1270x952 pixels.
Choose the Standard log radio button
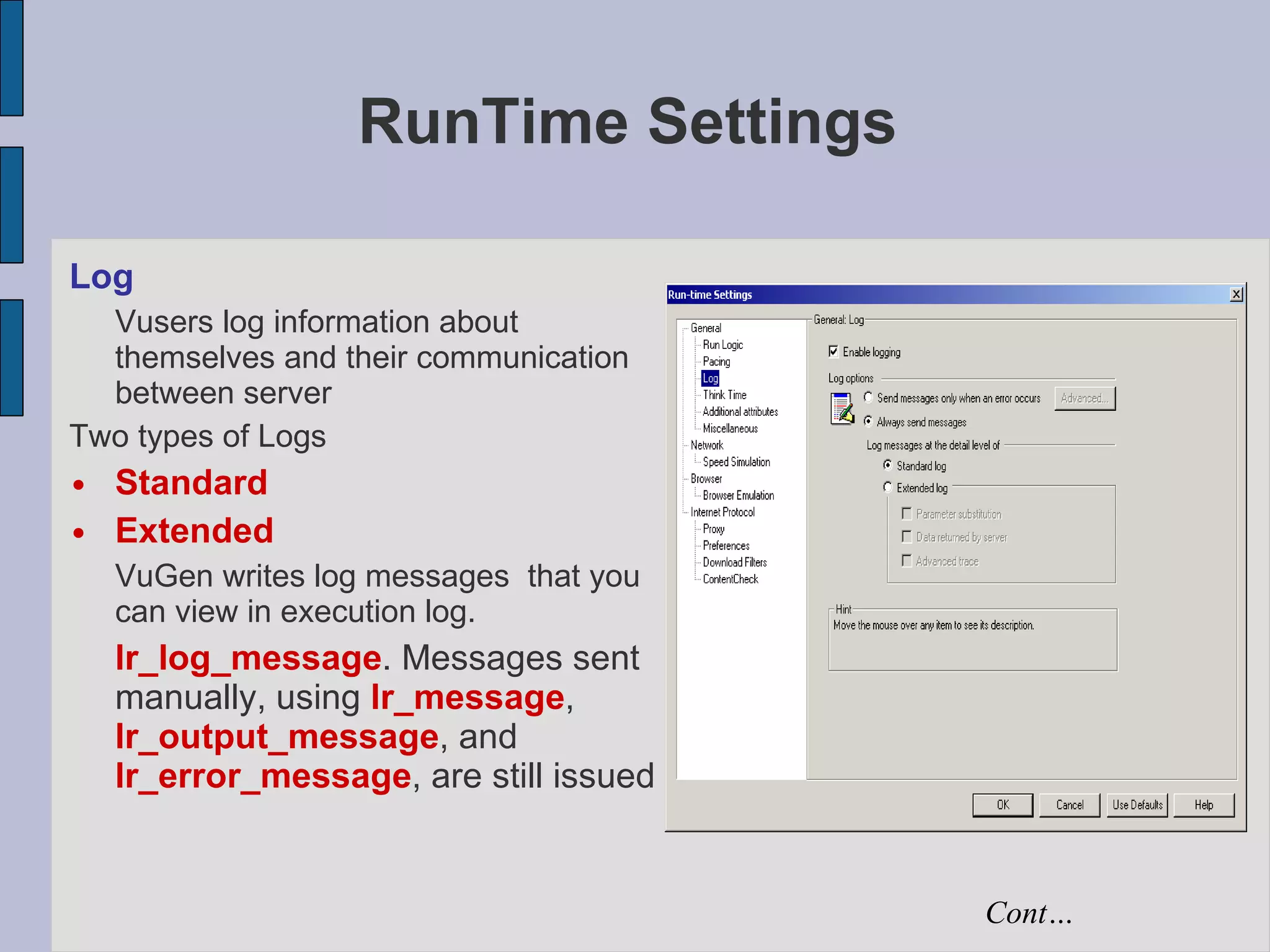coord(888,465)
